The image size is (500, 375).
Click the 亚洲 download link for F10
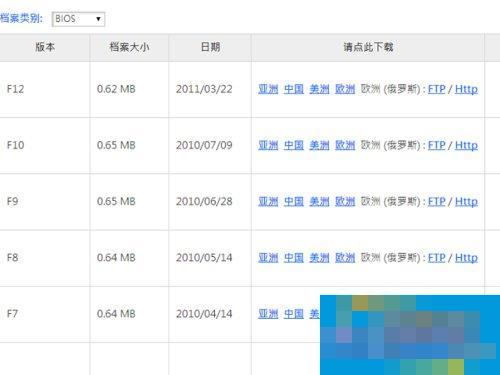[268, 145]
